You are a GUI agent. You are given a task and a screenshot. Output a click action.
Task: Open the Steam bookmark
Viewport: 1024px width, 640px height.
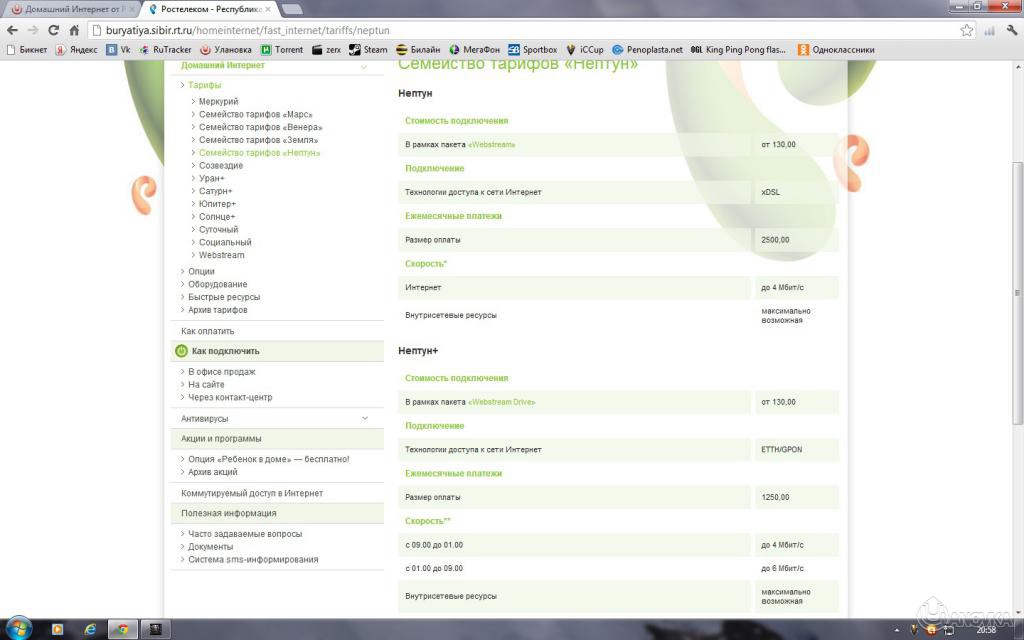pyautogui.click(x=368, y=50)
